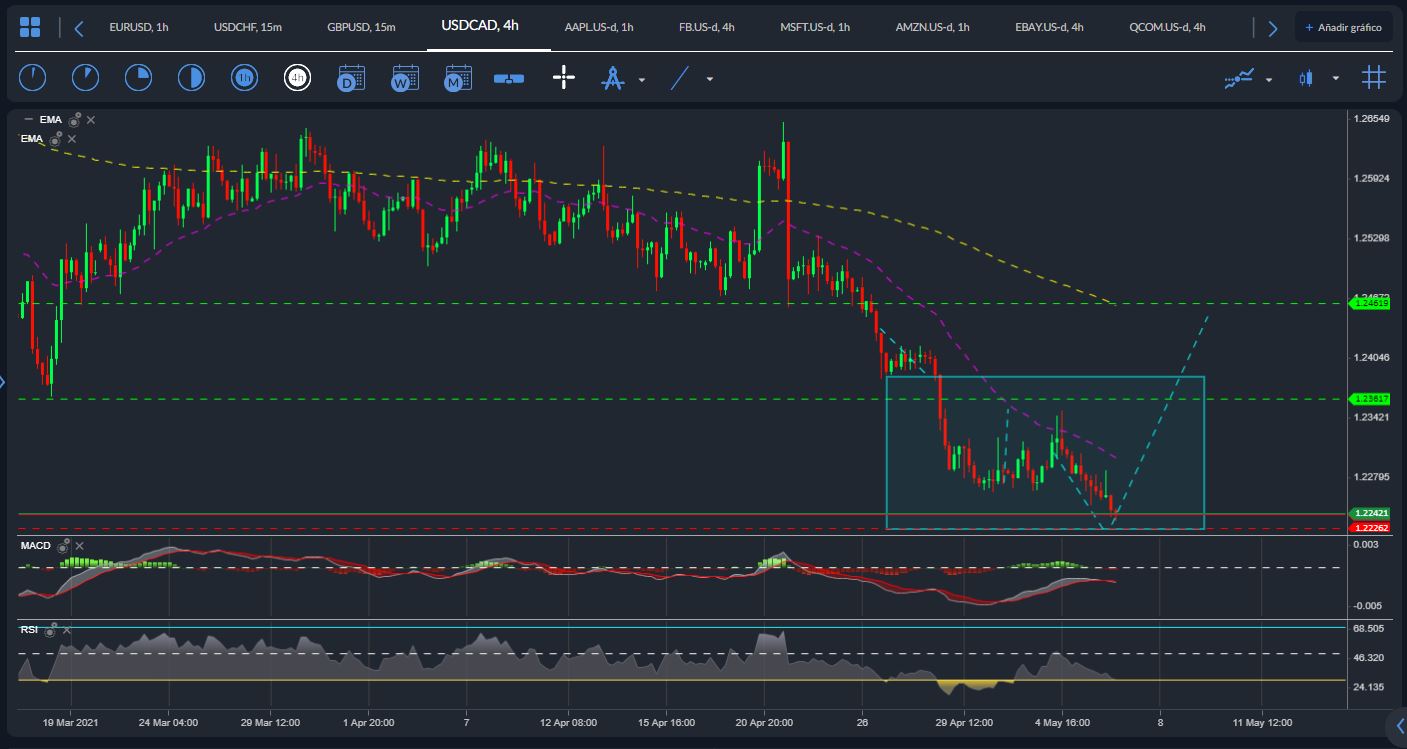
Task: Open settings gear for second EMA indicator
Action: [56, 139]
